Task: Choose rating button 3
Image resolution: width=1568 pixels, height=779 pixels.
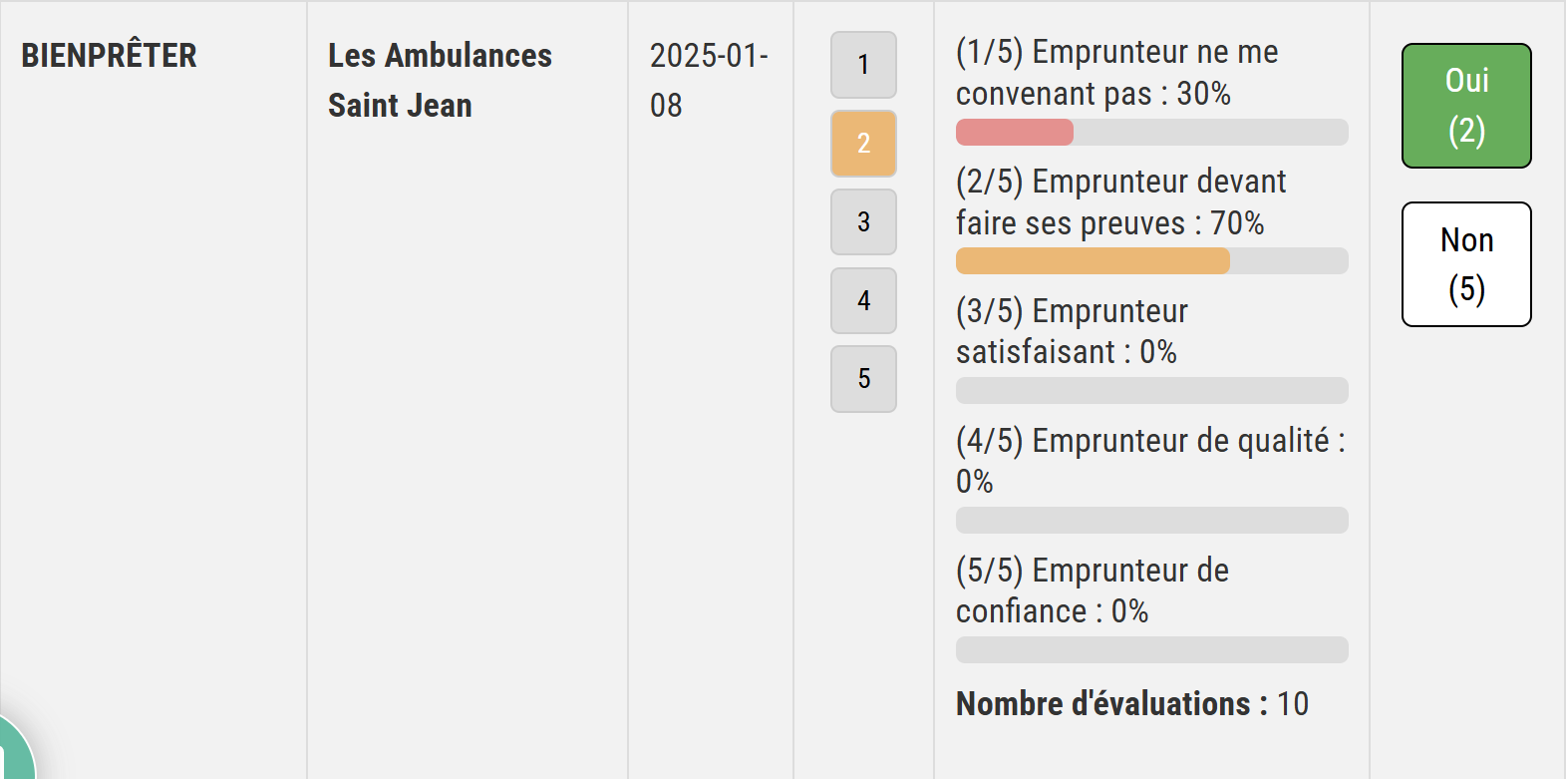Action: (x=863, y=221)
